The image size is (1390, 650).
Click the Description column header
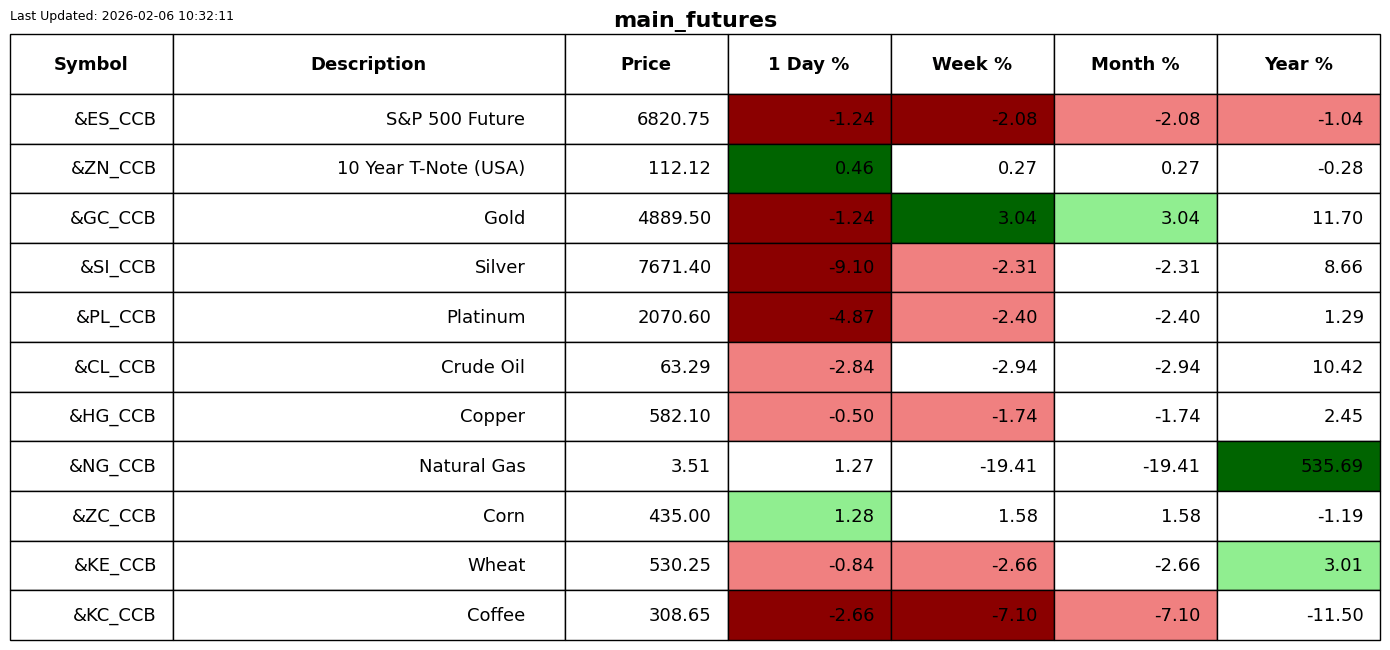[368, 64]
